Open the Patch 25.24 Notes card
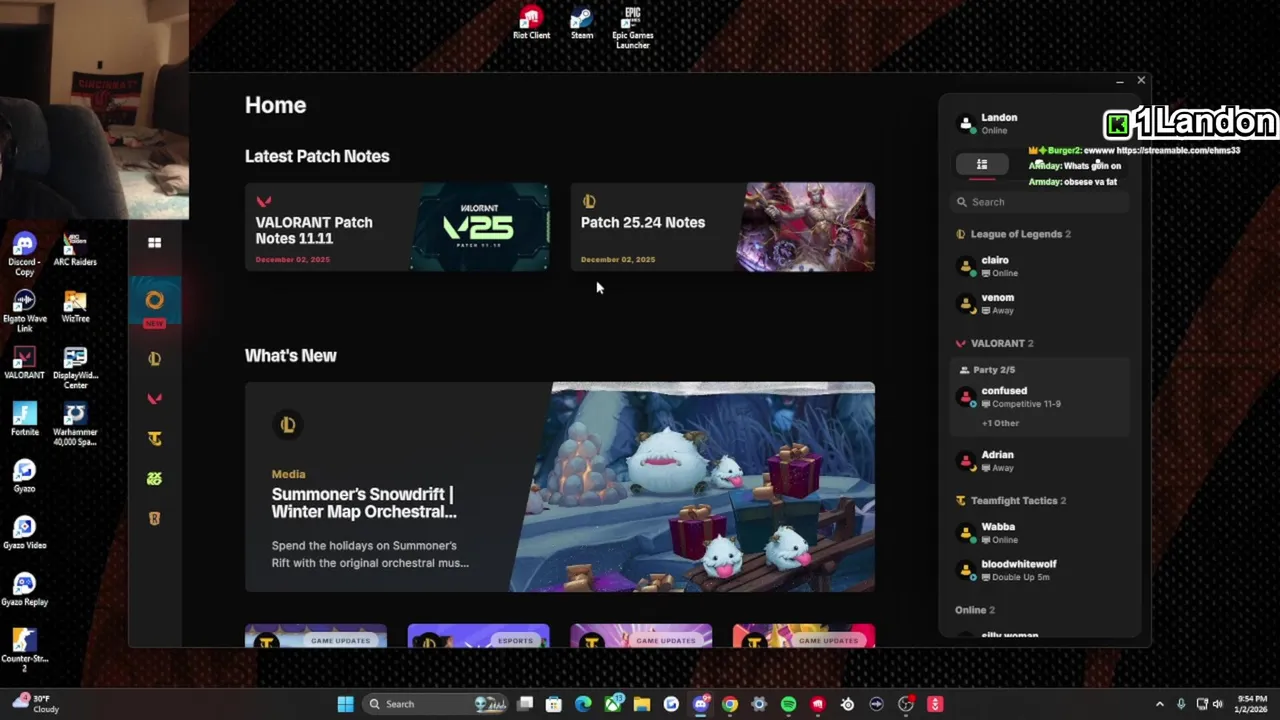Image resolution: width=1280 pixels, height=720 pixels. click(722, 227)
